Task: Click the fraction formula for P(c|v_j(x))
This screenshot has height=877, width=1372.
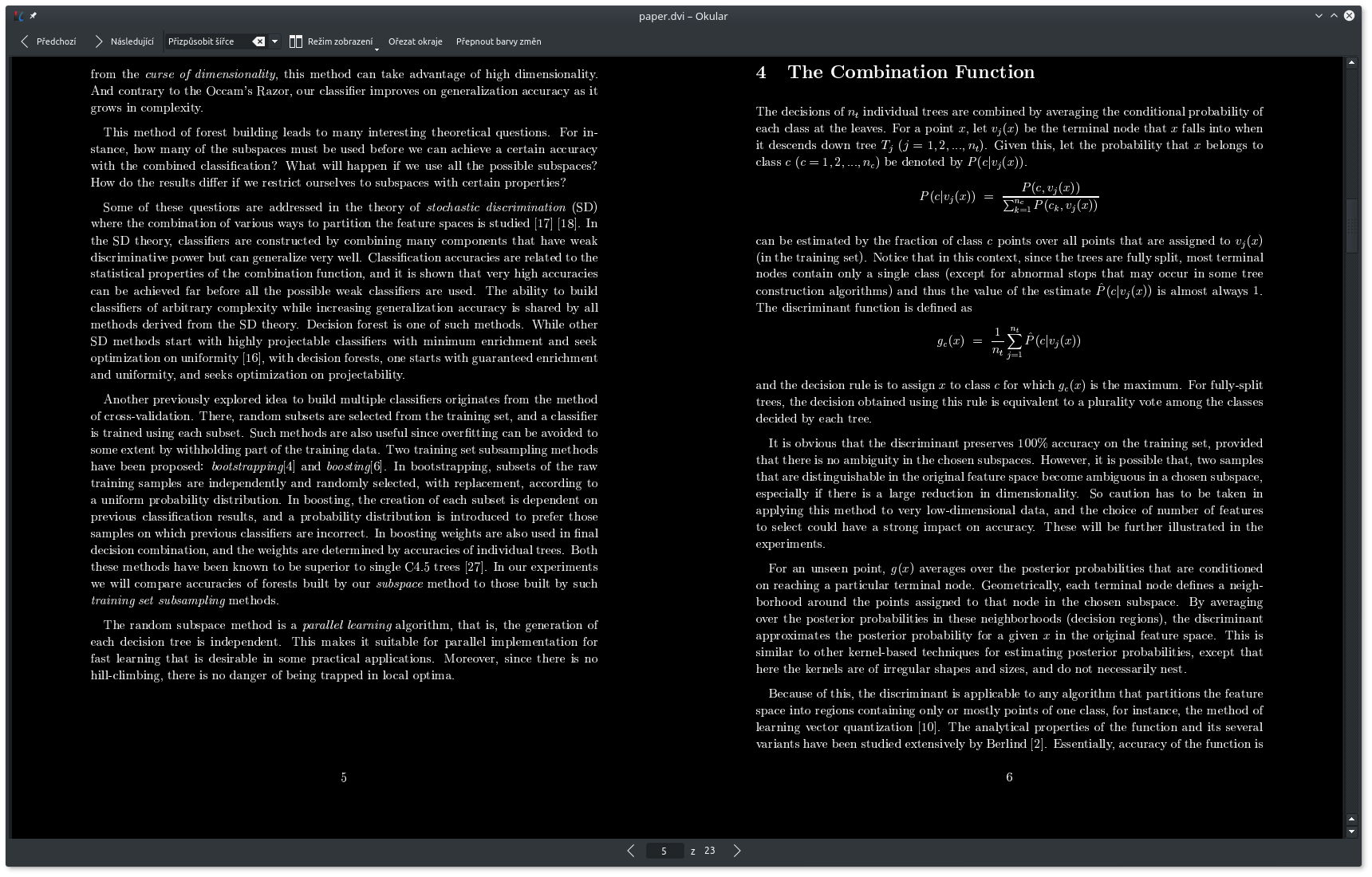Action: 1009,196
